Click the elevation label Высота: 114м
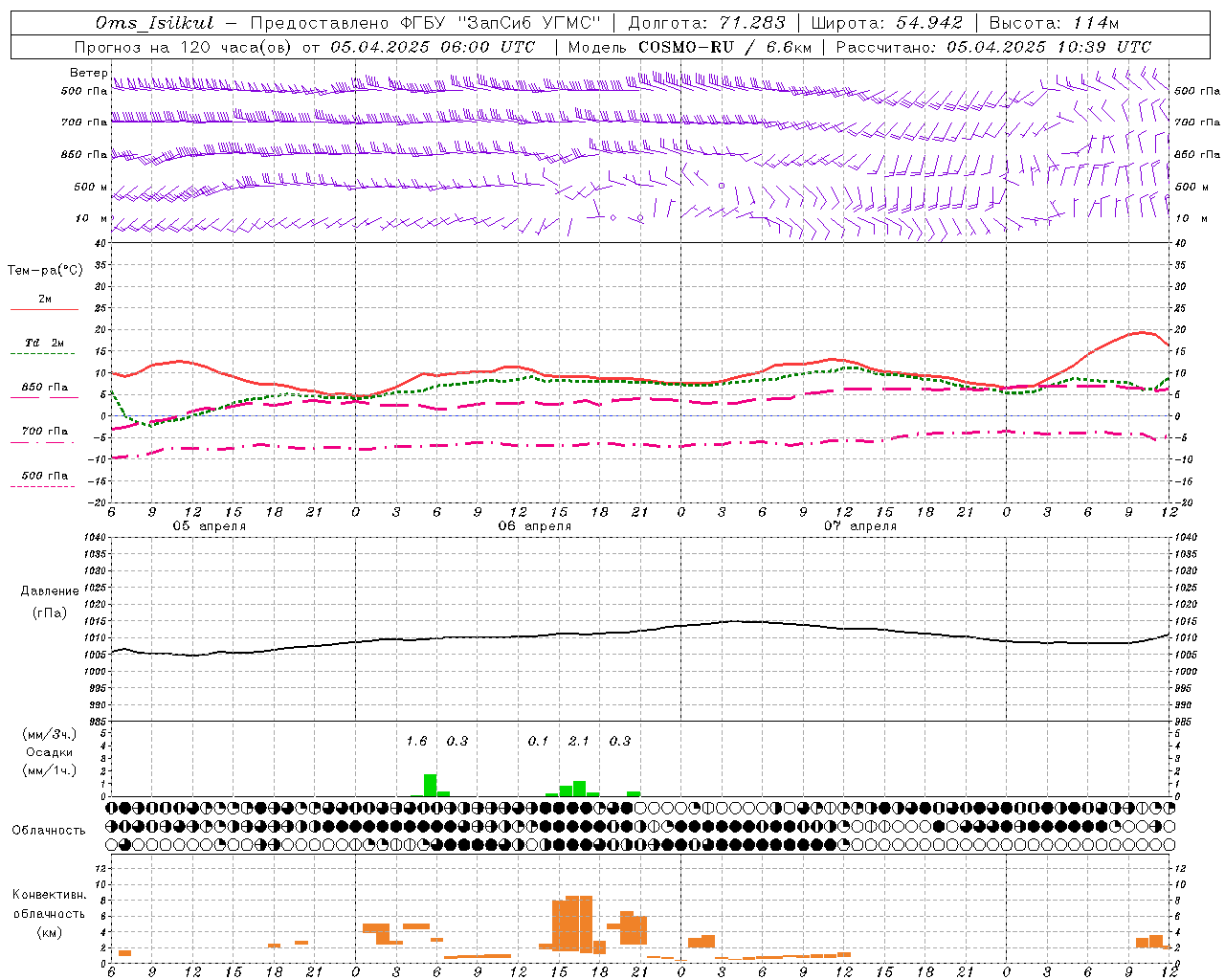This screenshot has height=980, width=1225. (x=1054, y=23)
